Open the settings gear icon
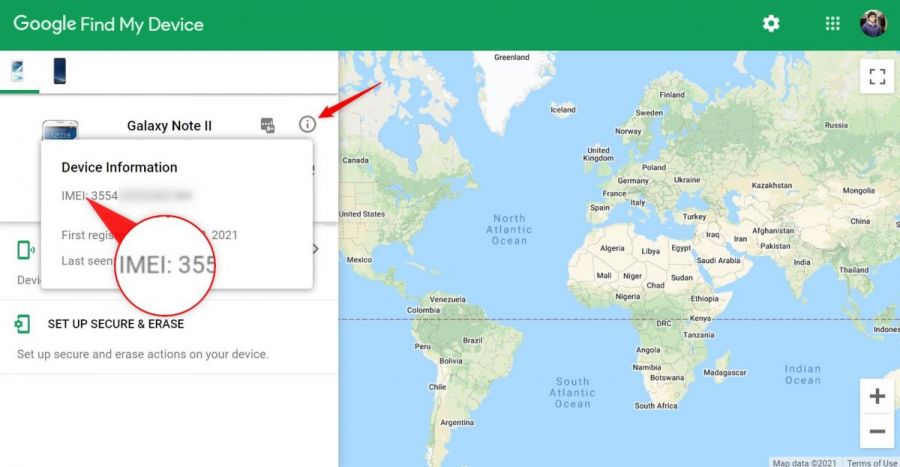The width and height of the screenshot is (900, 467). (x=771, y=24)
